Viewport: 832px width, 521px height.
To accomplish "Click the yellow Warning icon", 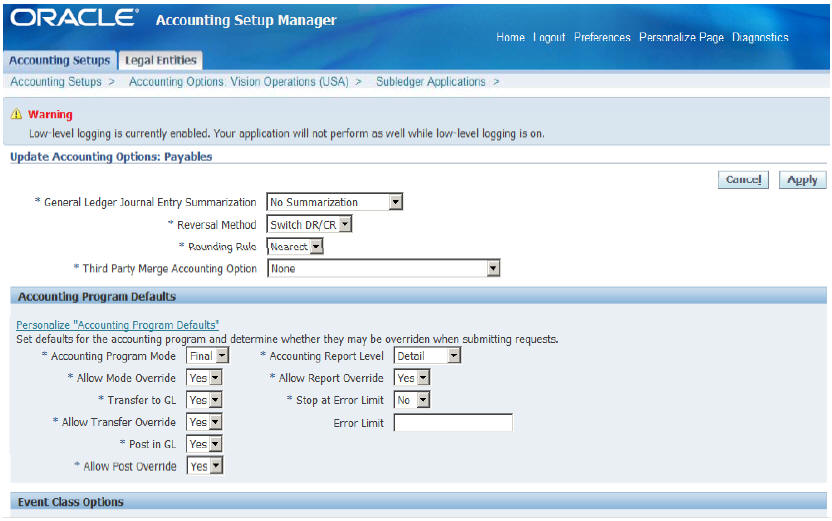I will (16, 115).
